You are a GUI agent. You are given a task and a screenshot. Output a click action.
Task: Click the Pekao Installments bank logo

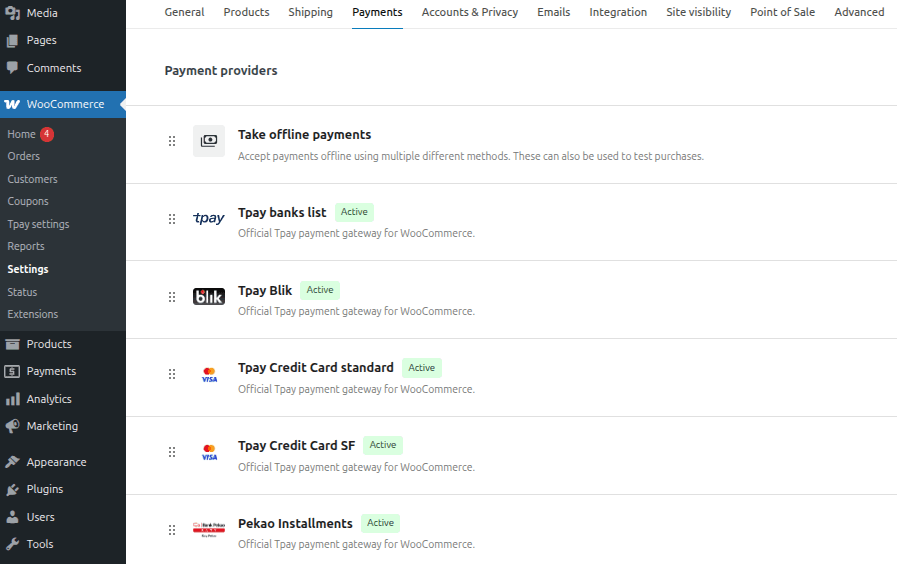click(x=209, y=529)
